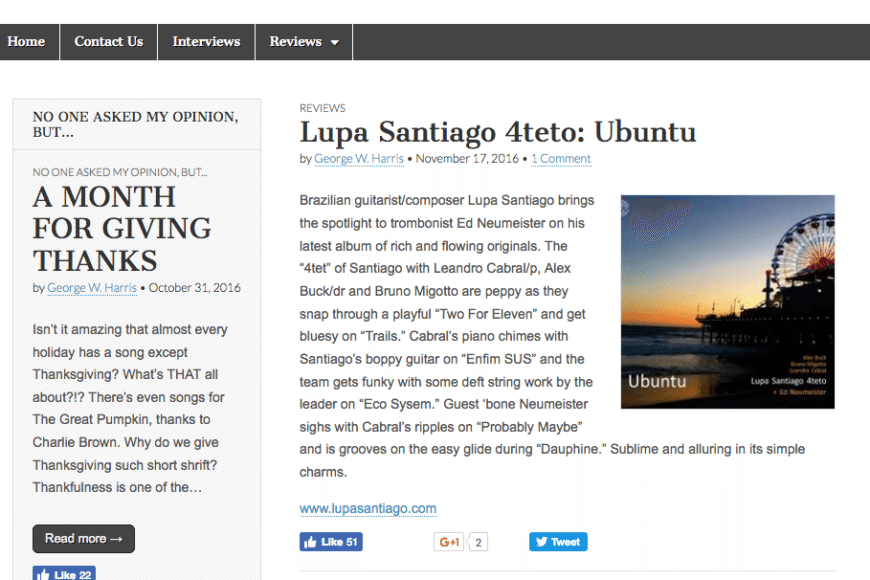Click George W. Harris in the sidebar post
Viewport: 870px width, 580px height.
click(93, 288)
